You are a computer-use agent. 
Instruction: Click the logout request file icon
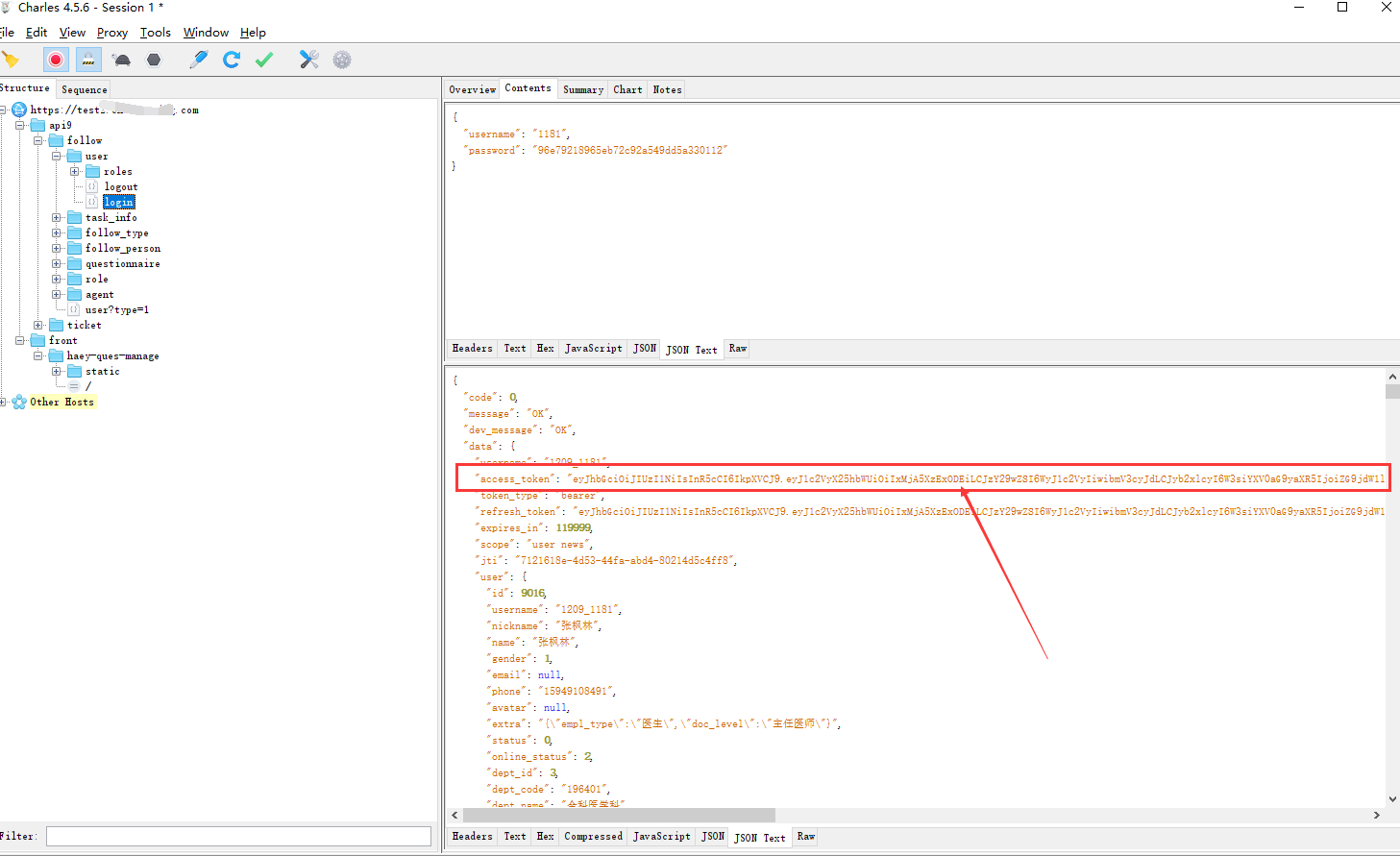[x=93, y=186]
